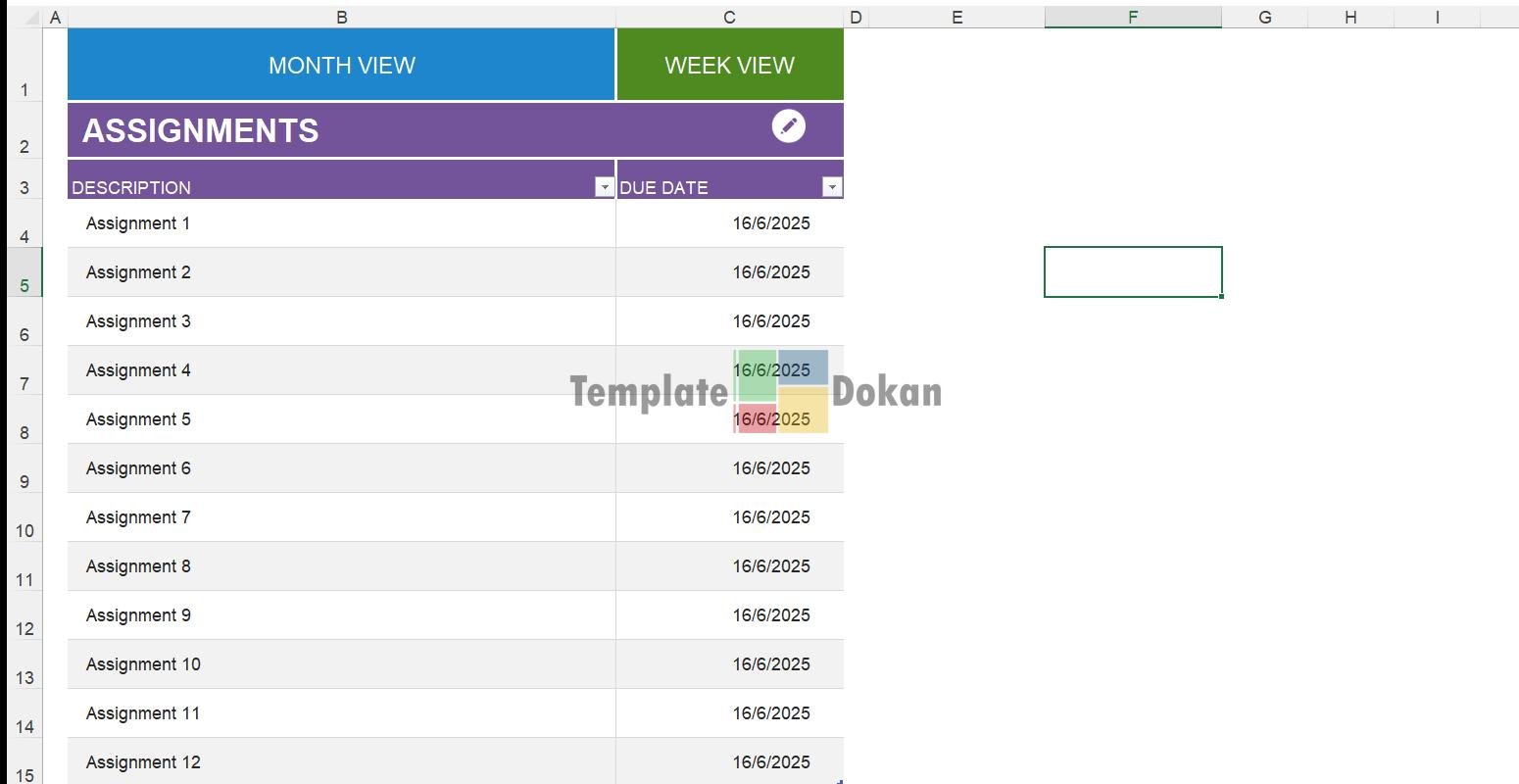Select column E header

coord(956,17)
